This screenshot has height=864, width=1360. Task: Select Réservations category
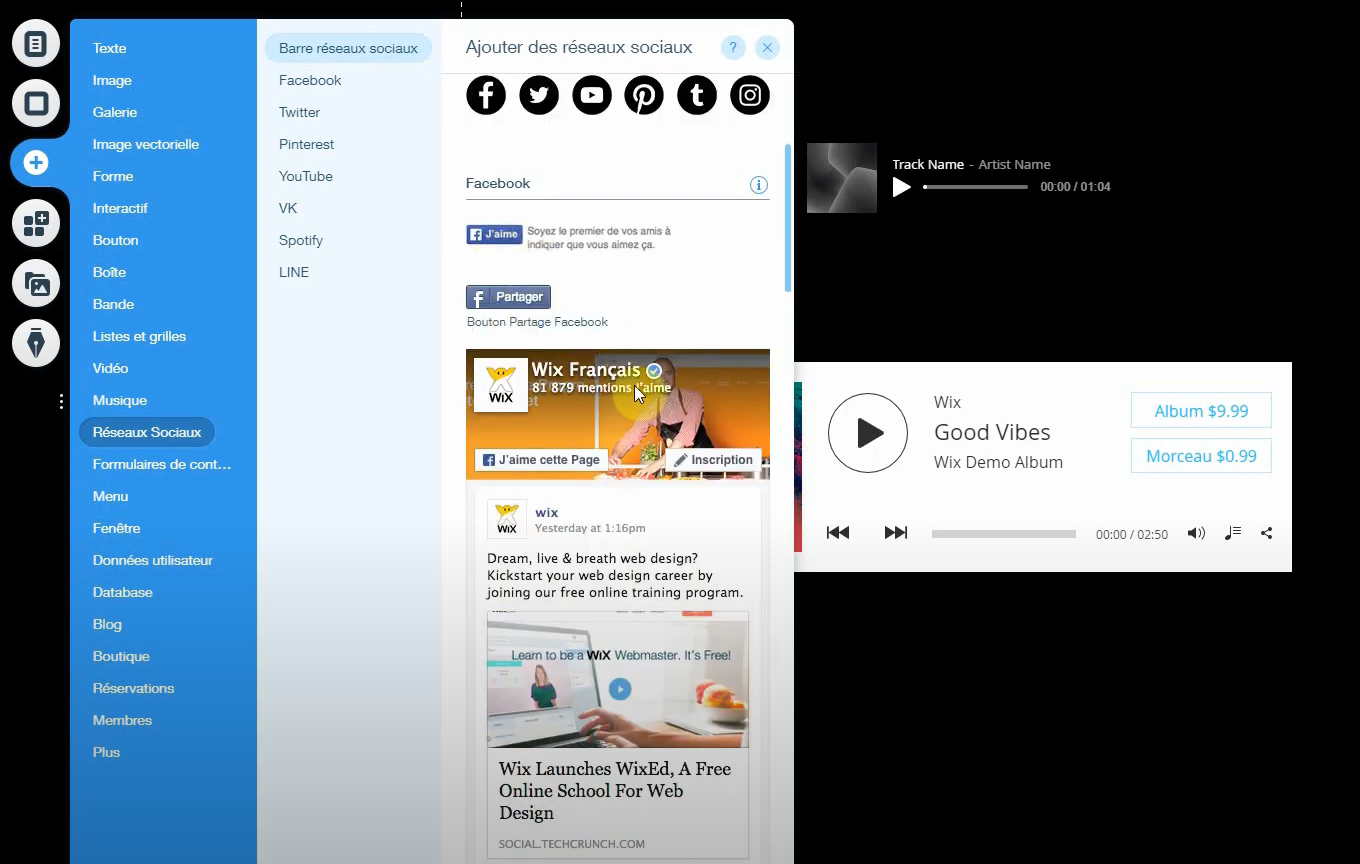point(134,688)
